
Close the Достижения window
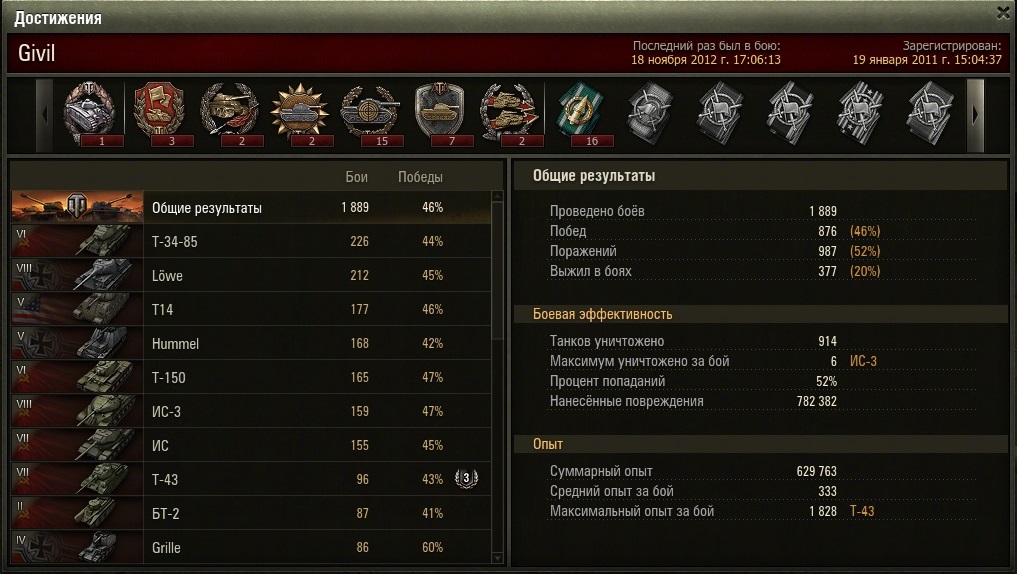click(x=1003, y=14)
